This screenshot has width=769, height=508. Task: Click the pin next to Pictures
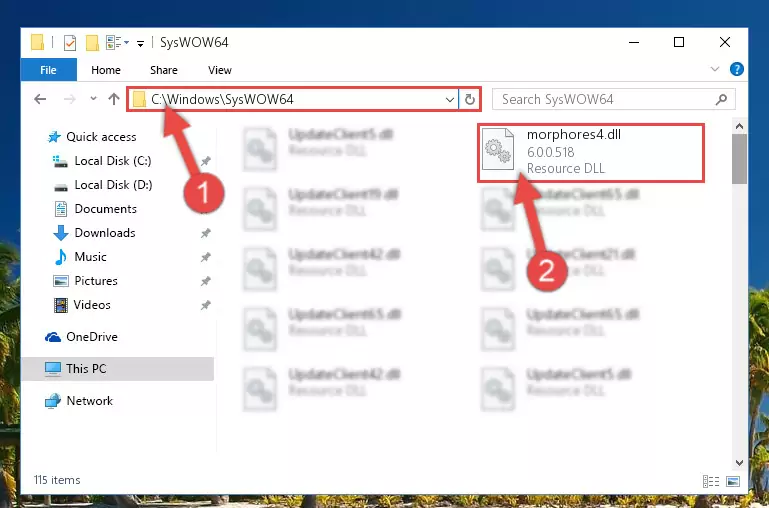coord(205,281)
